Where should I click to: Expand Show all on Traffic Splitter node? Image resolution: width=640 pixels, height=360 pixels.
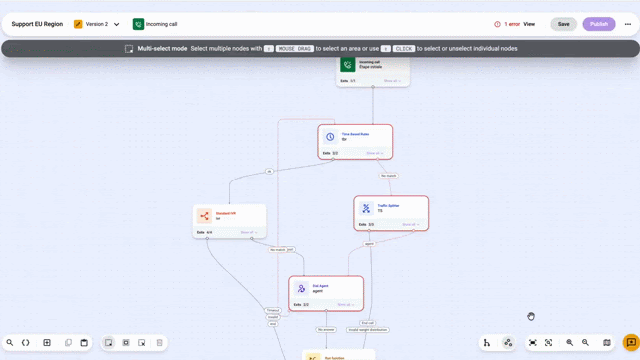411,224
